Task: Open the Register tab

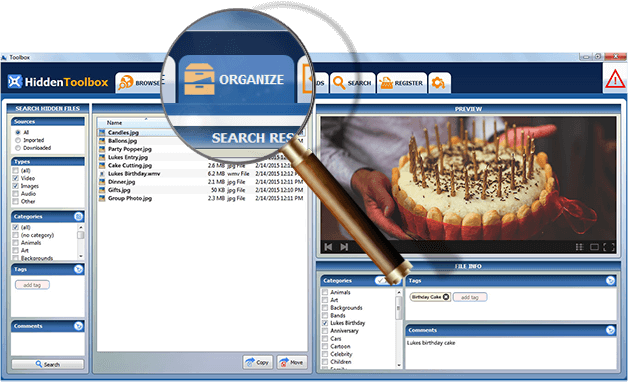Action: point(402,83)
